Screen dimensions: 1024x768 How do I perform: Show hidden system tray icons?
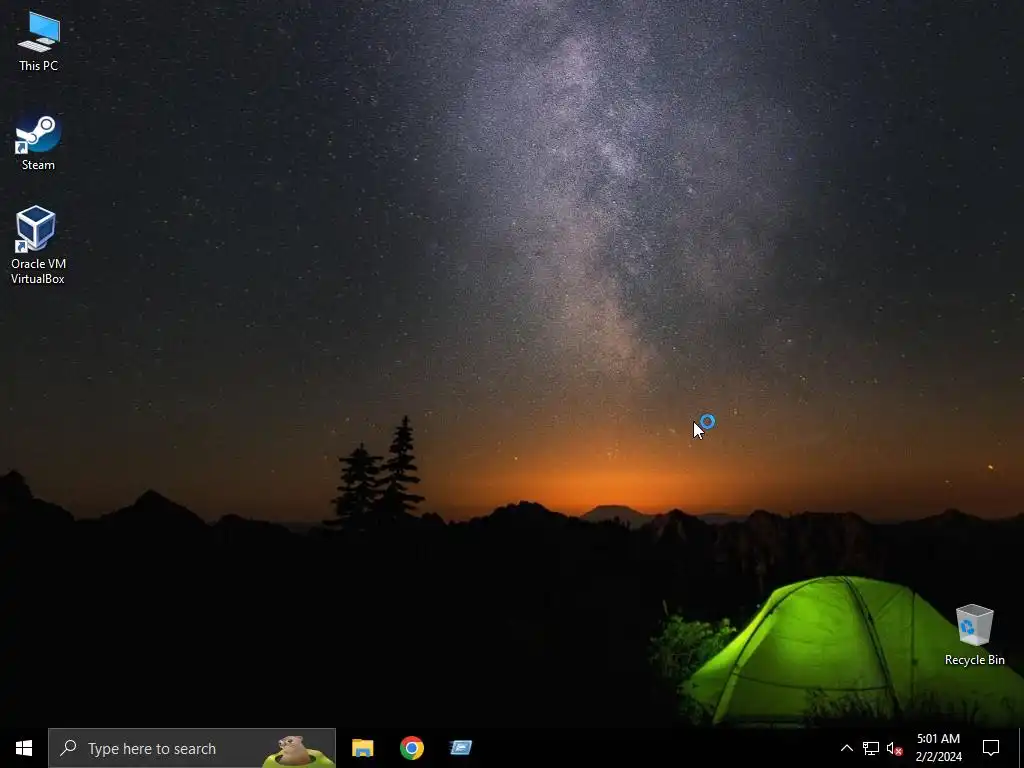coord(846,748)
